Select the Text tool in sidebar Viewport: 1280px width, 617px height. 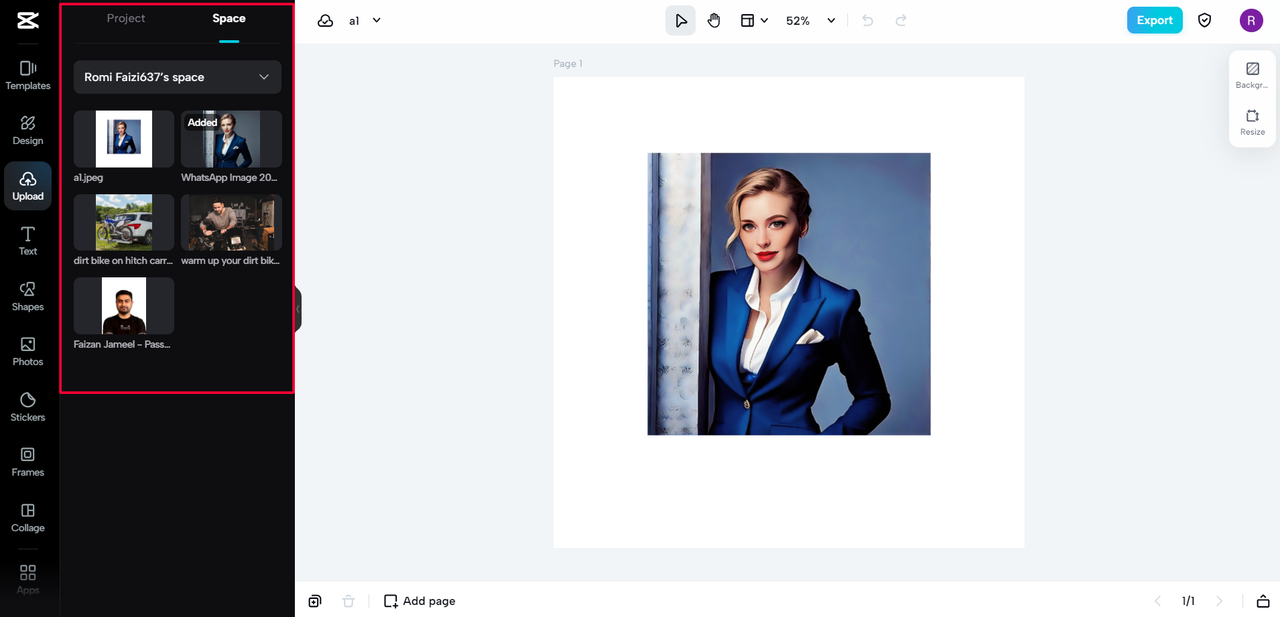click(28, 241)
